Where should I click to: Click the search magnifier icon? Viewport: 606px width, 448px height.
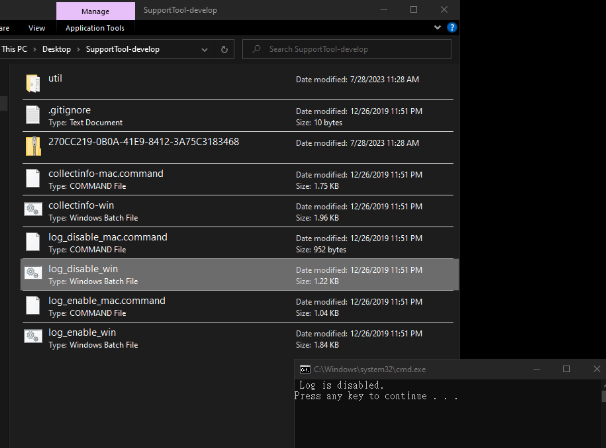coord(256,49)
